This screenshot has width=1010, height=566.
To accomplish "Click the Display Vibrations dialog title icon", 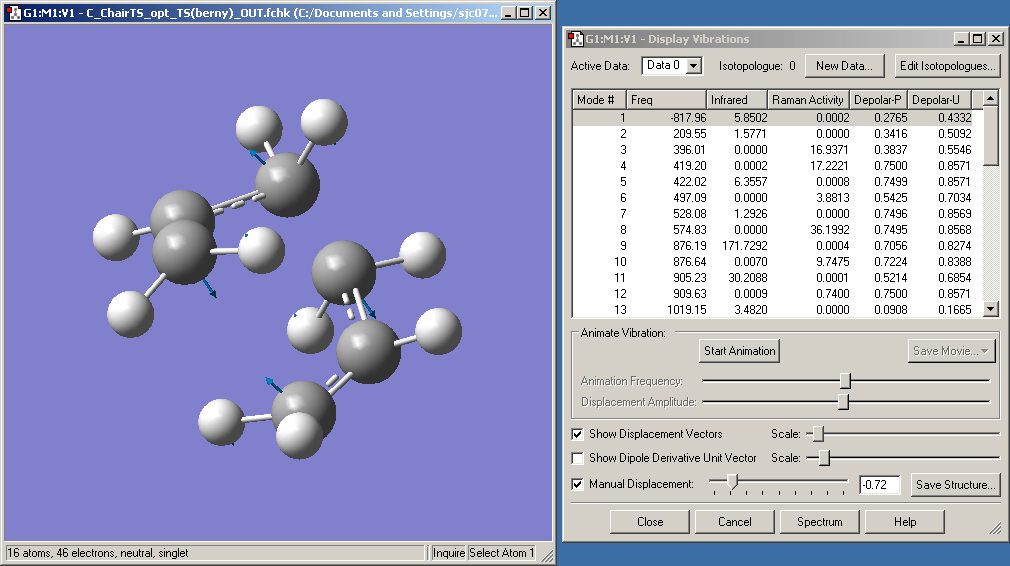I will [x=576, y=39].
